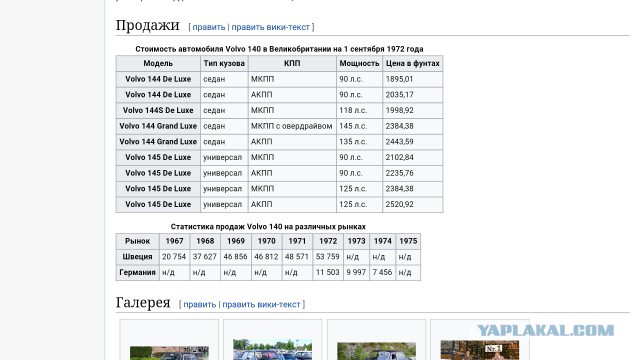Click price cell '2520,92'
Viewport: 640px width, 360px height.
coord(413,204)
